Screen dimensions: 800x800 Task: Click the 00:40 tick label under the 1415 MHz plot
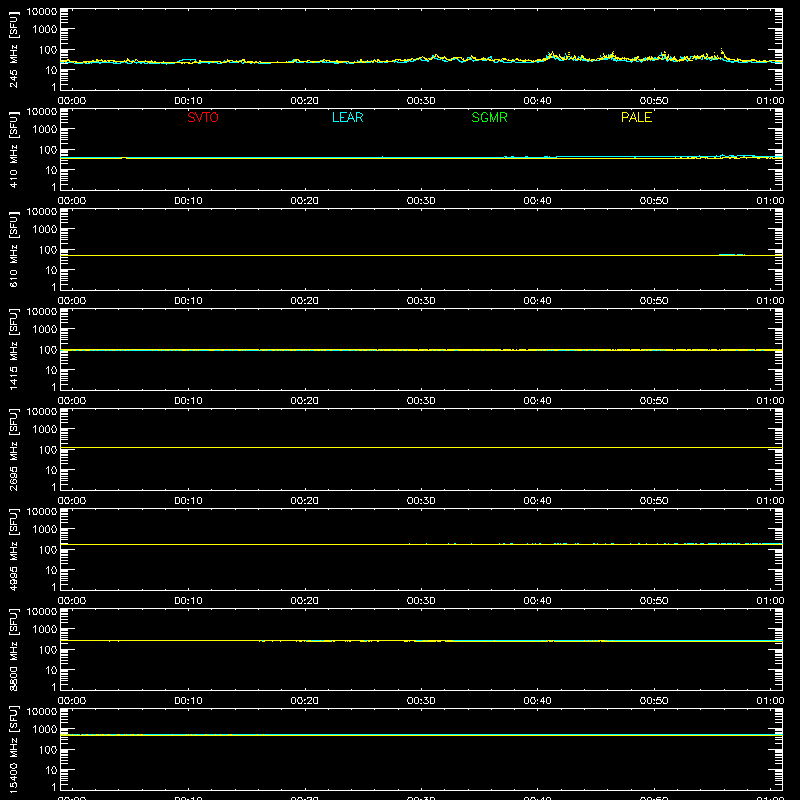point(537,401)
